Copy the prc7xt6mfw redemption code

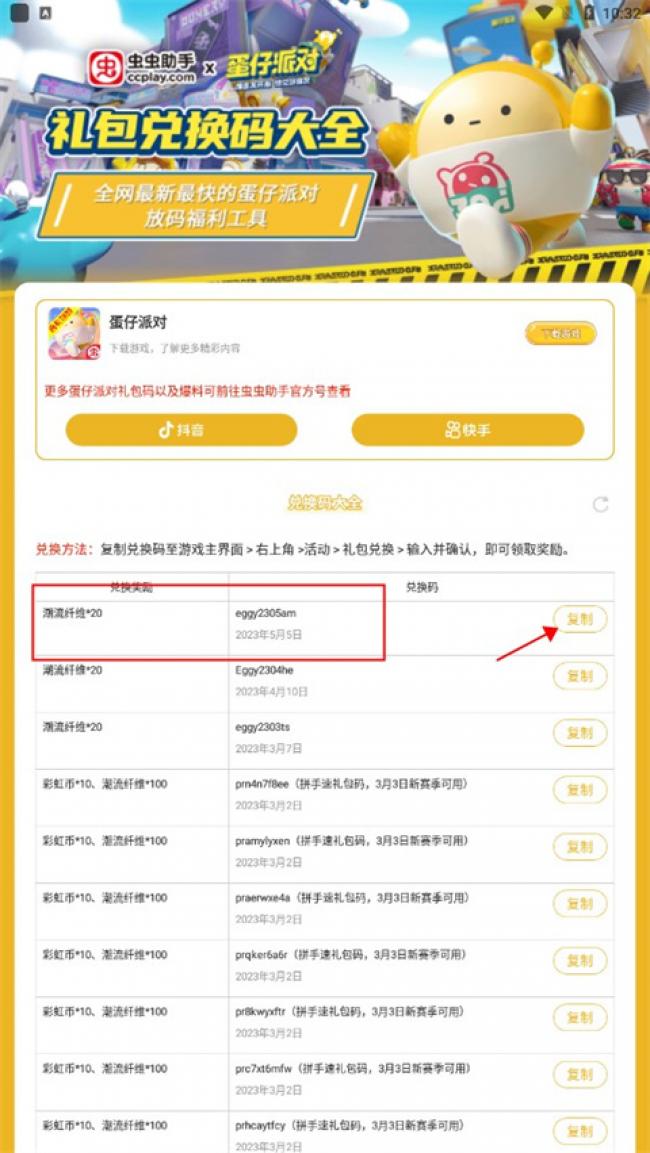pyautogui.click(x=580, y=1074)
